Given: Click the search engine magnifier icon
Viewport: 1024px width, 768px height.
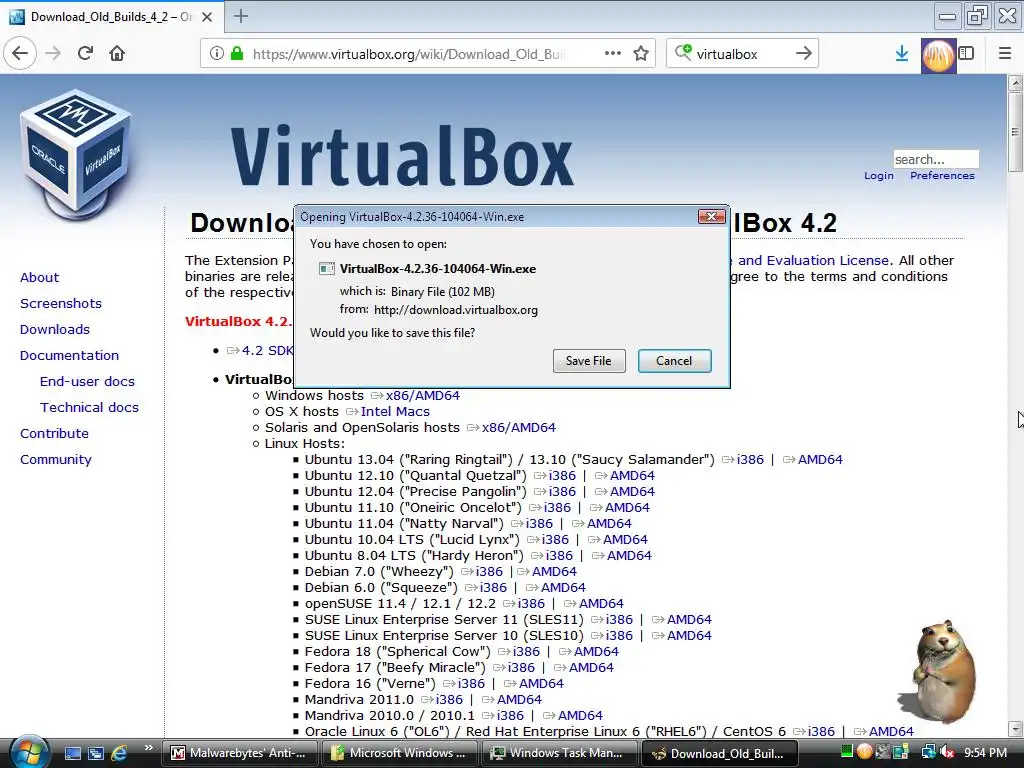Looking at the screenshot, I should 682,52.
